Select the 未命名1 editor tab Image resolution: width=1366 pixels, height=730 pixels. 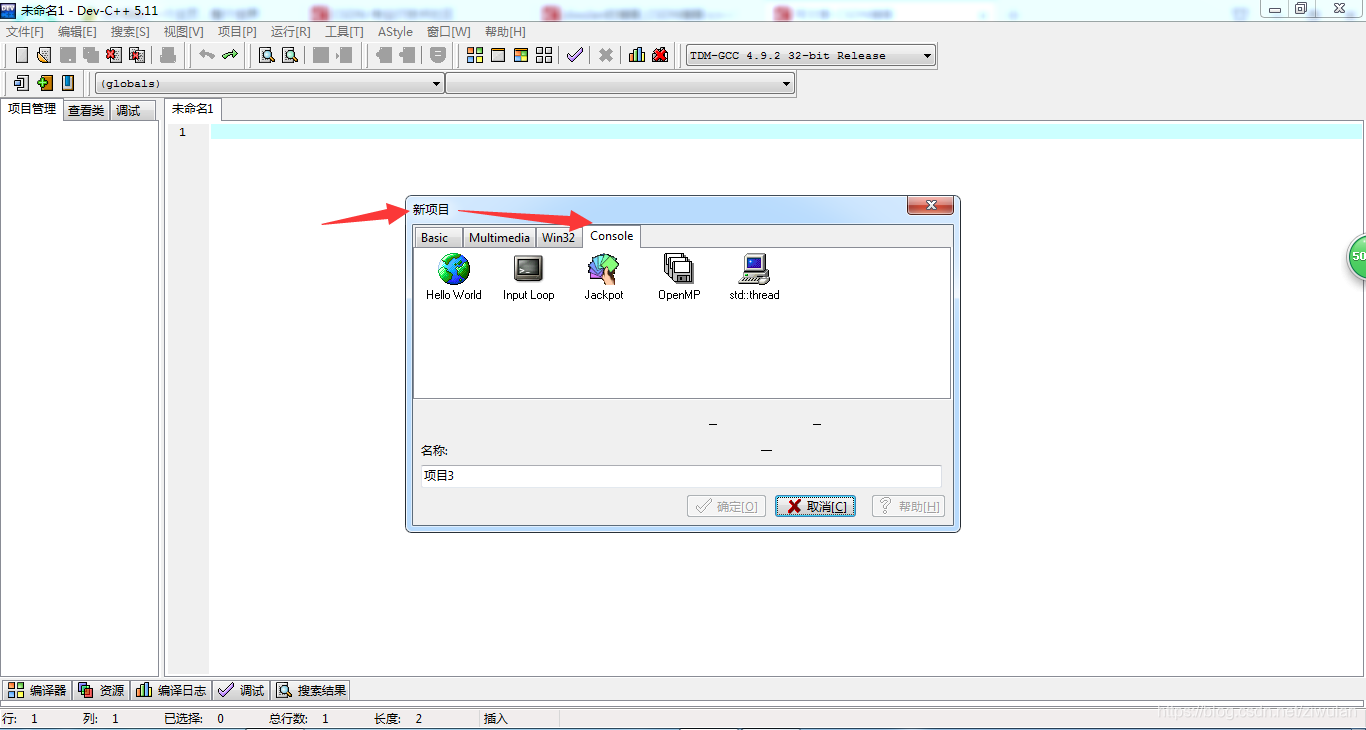click(x=192, y=109)
